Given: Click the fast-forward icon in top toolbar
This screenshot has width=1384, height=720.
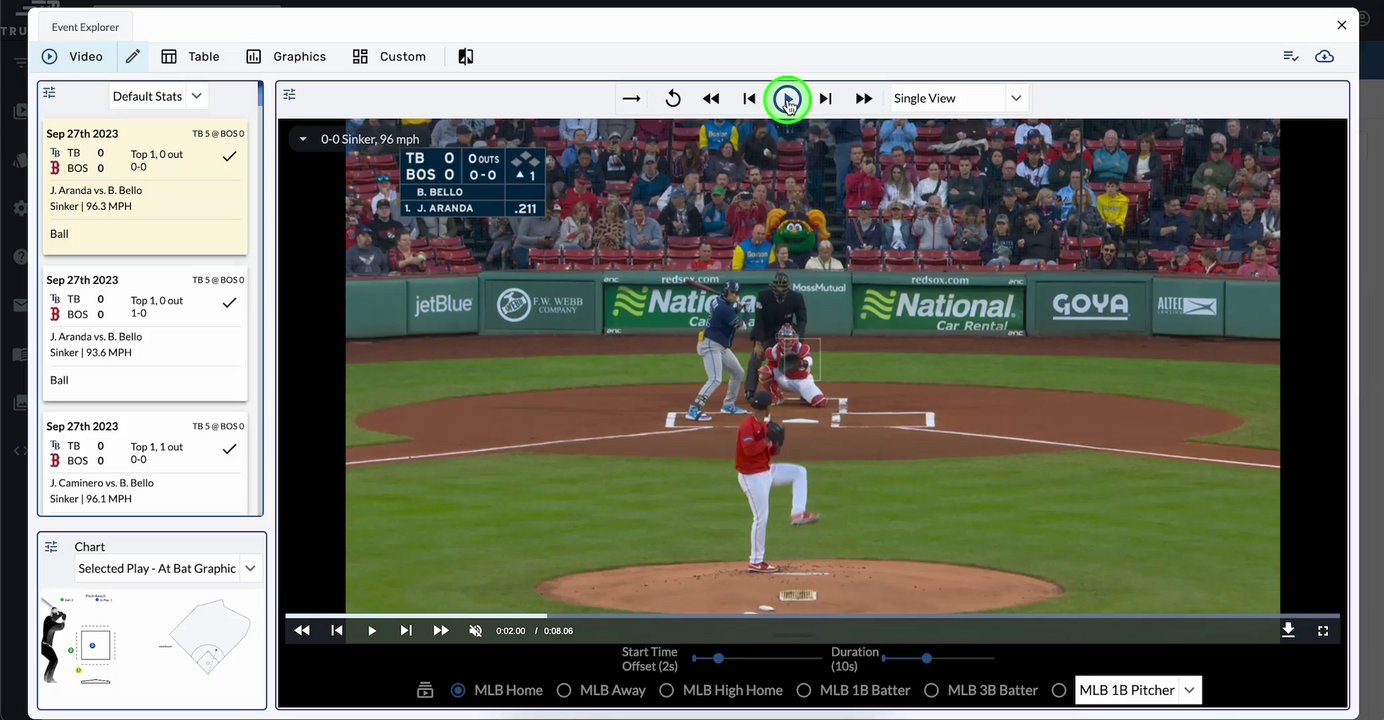Looking at the screenshot, I should (x=864, y=98).
